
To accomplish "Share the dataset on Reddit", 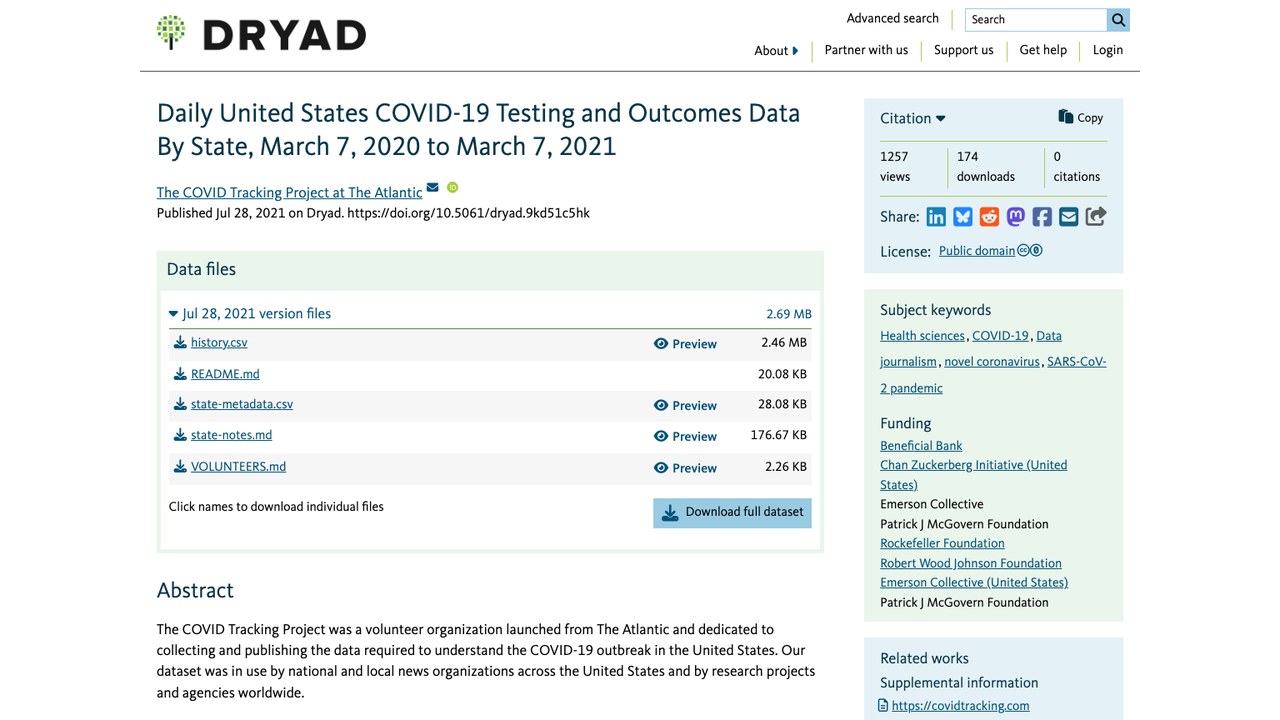I will tap(989, 217).
